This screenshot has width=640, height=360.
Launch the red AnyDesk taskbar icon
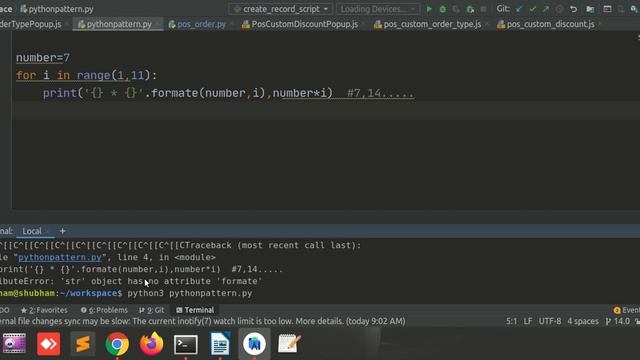coord(49,344)
